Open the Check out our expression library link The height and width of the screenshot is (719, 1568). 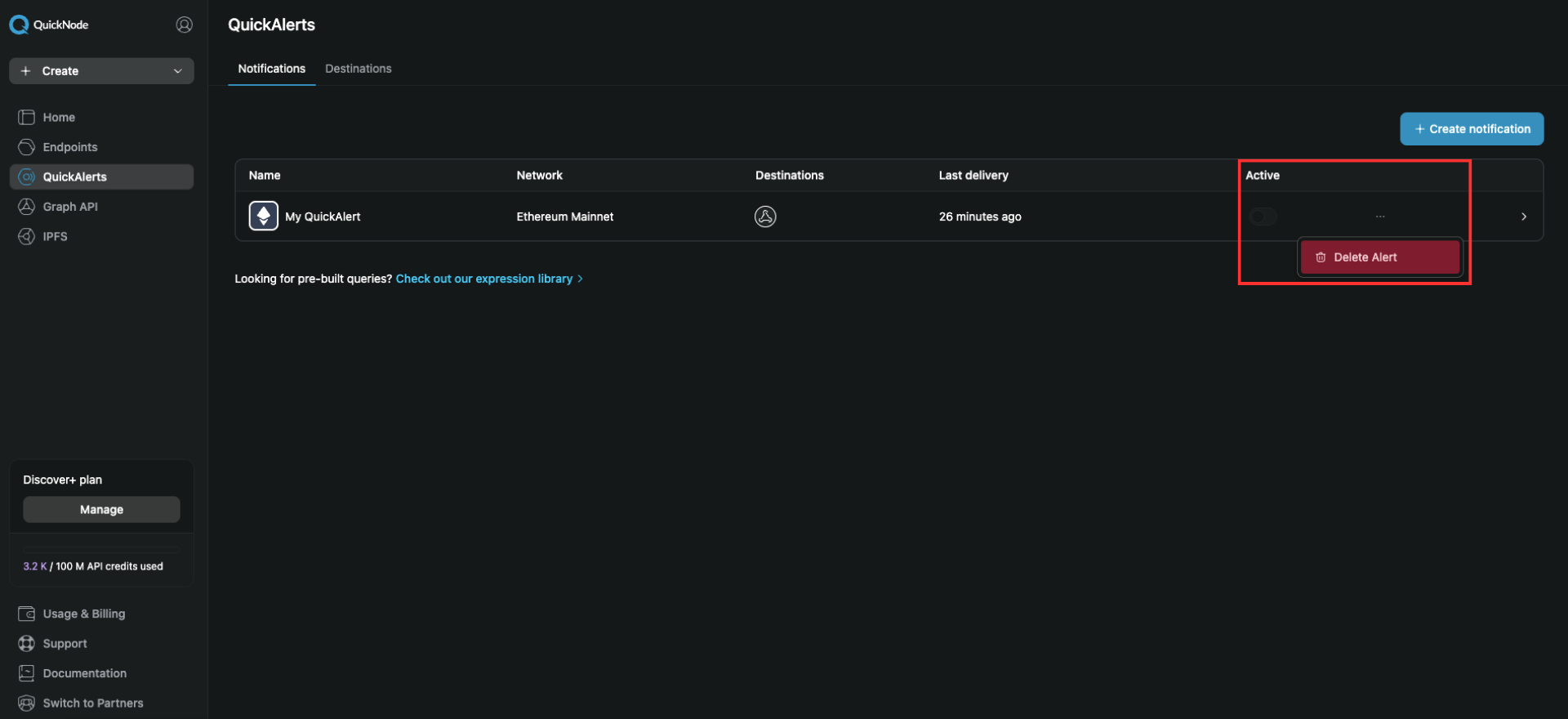coord(484,279)
